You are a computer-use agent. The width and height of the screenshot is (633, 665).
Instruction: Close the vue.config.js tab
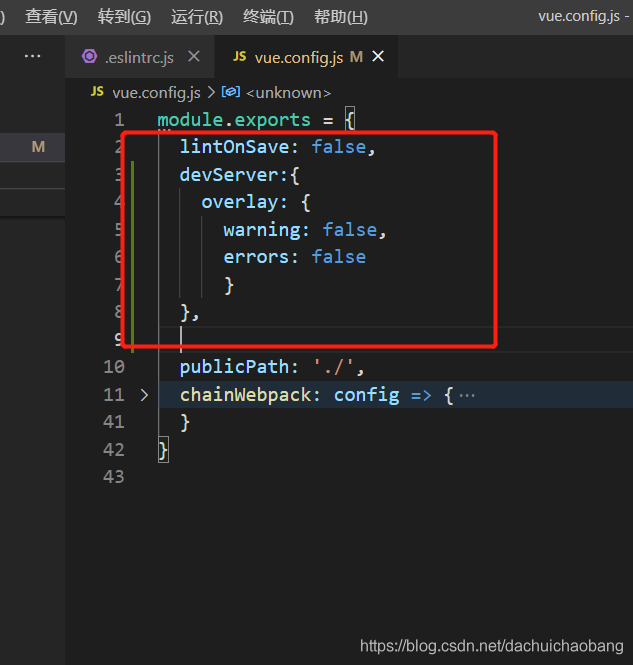point(378,56)
